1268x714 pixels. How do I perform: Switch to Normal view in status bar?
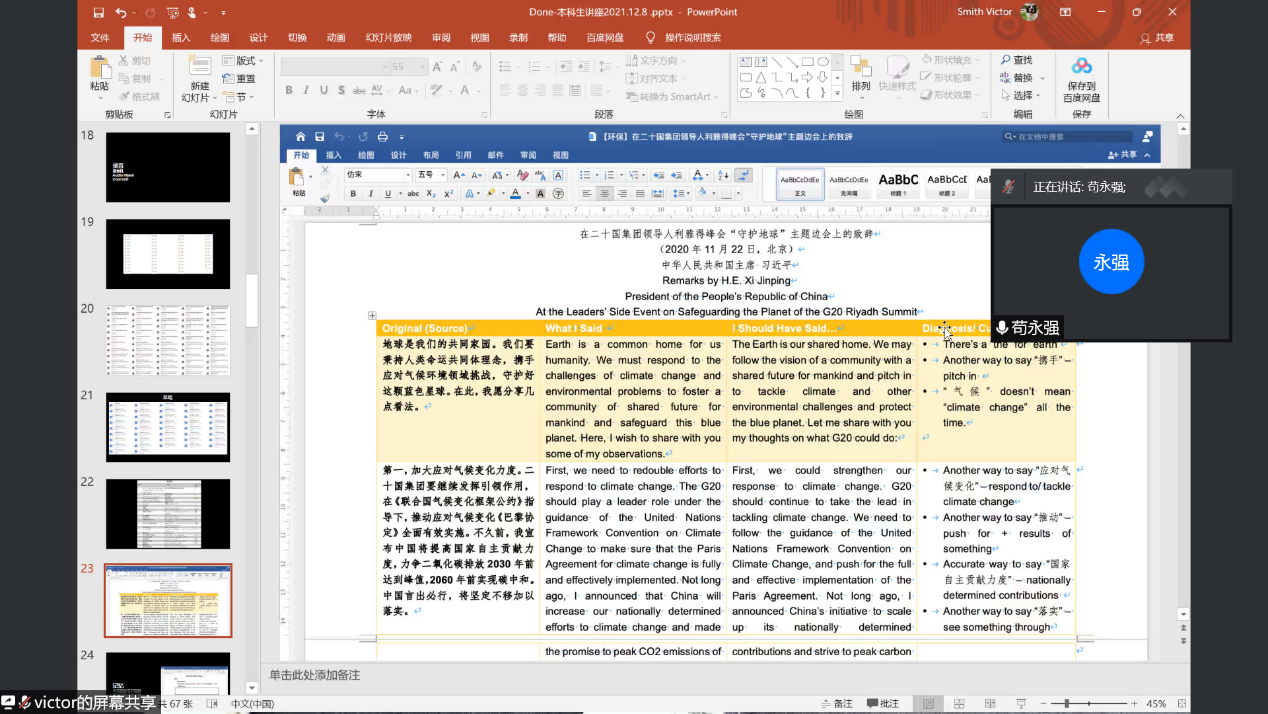[929, 704]
